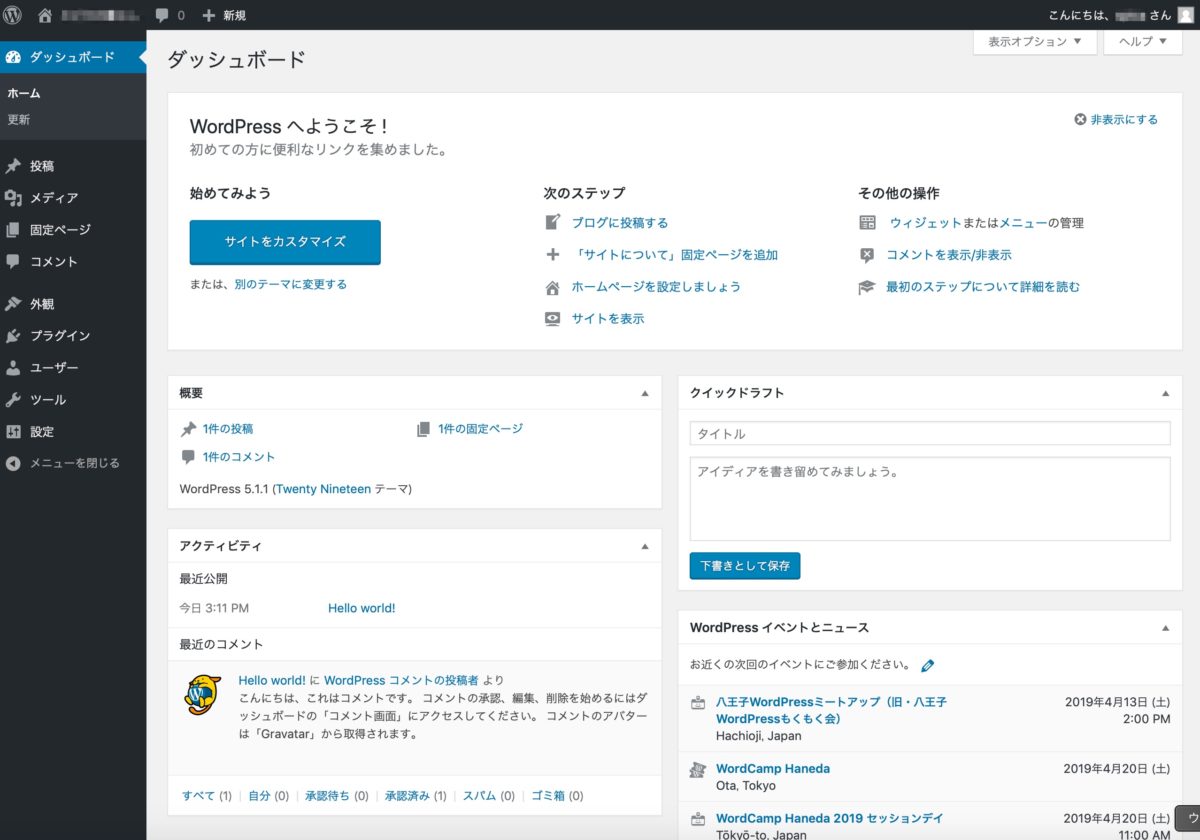Image resolution: width=1200 pixels, height=840 pixels.
Task: Open the ヘルプ dropdown tab
Action: [x=1143, y=42]
